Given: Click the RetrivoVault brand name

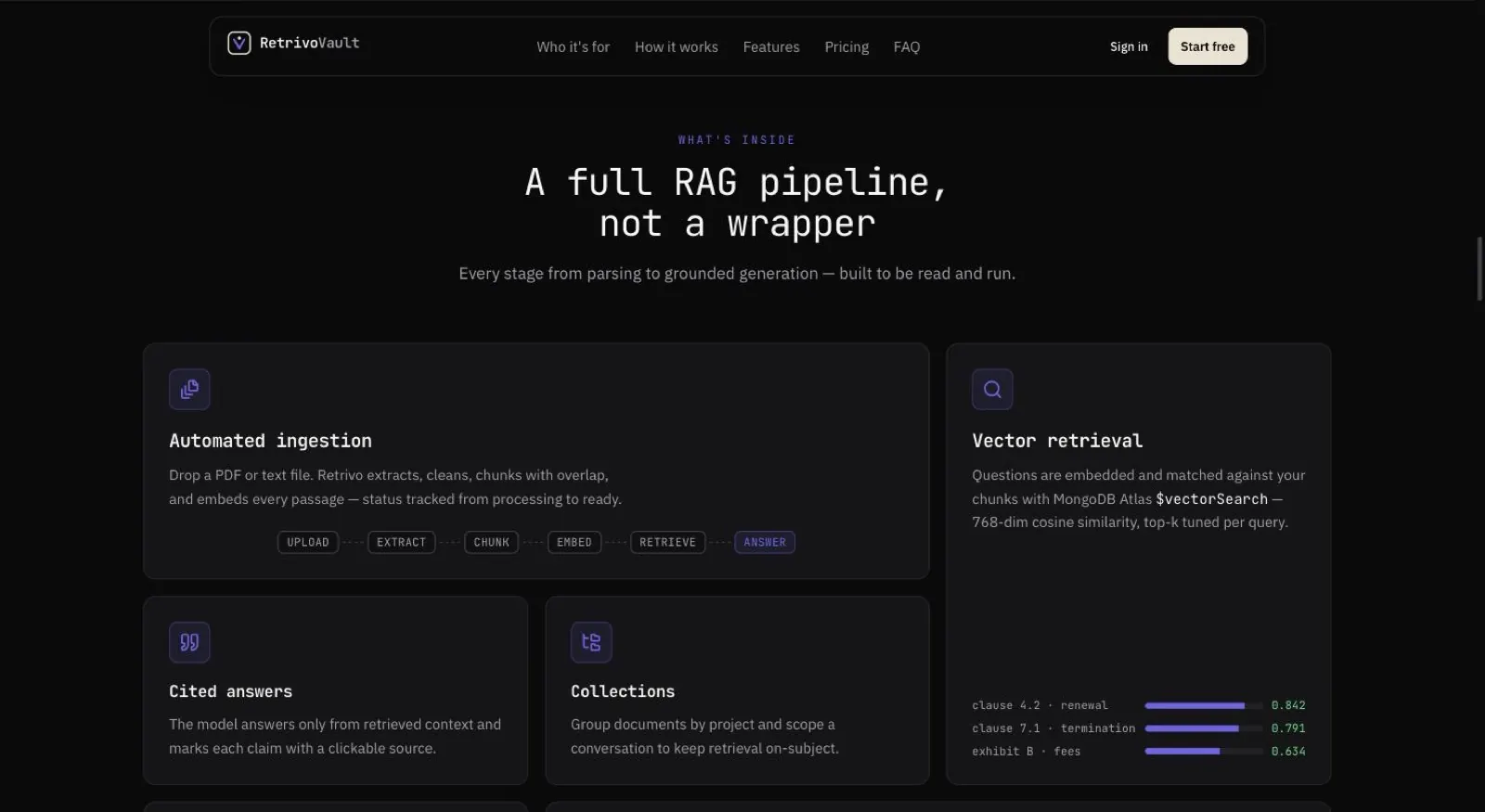Looking at the screenshot, I should [x=309, y=43].
